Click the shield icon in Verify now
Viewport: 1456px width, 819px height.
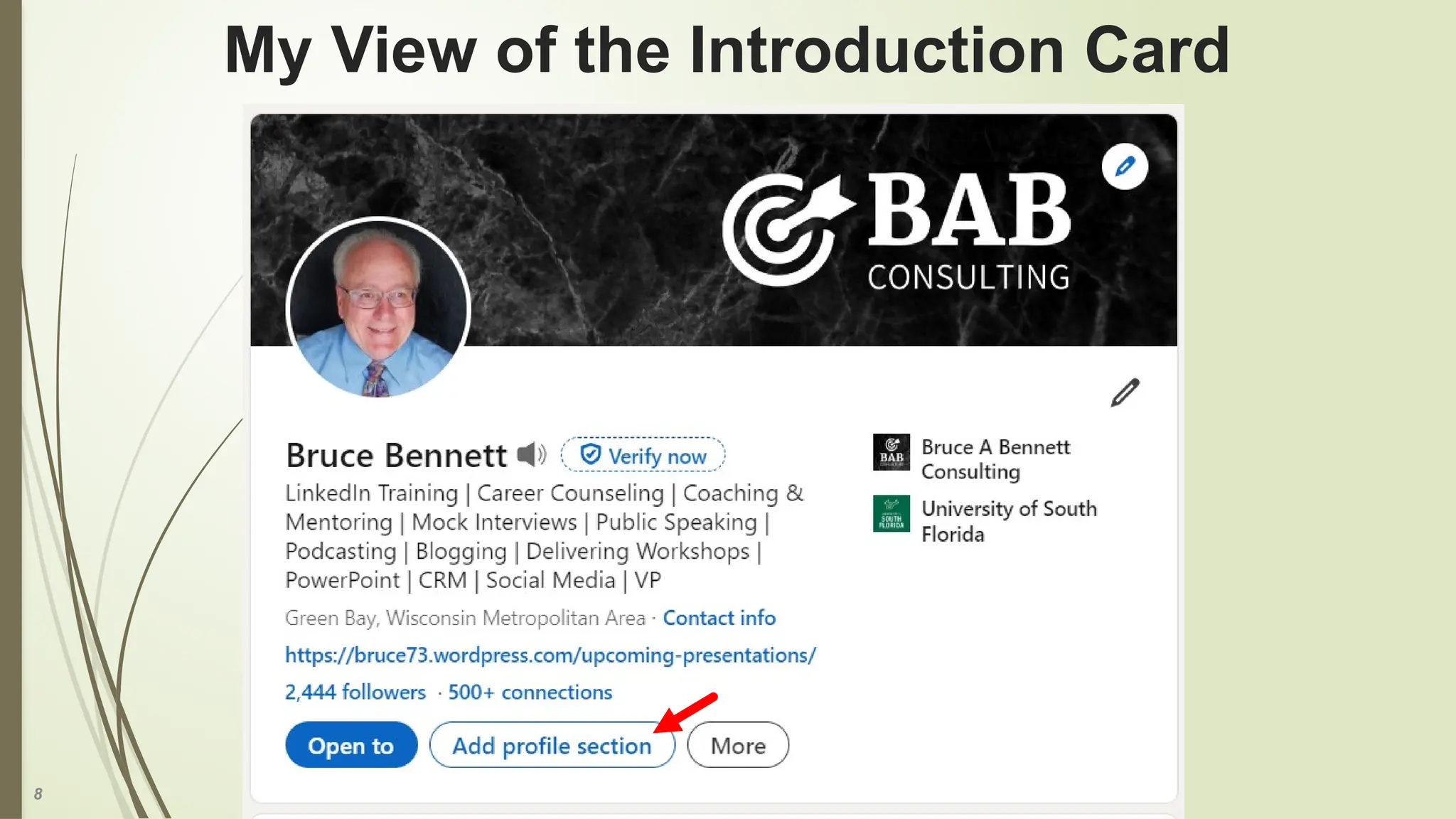[x=590, y=454]
